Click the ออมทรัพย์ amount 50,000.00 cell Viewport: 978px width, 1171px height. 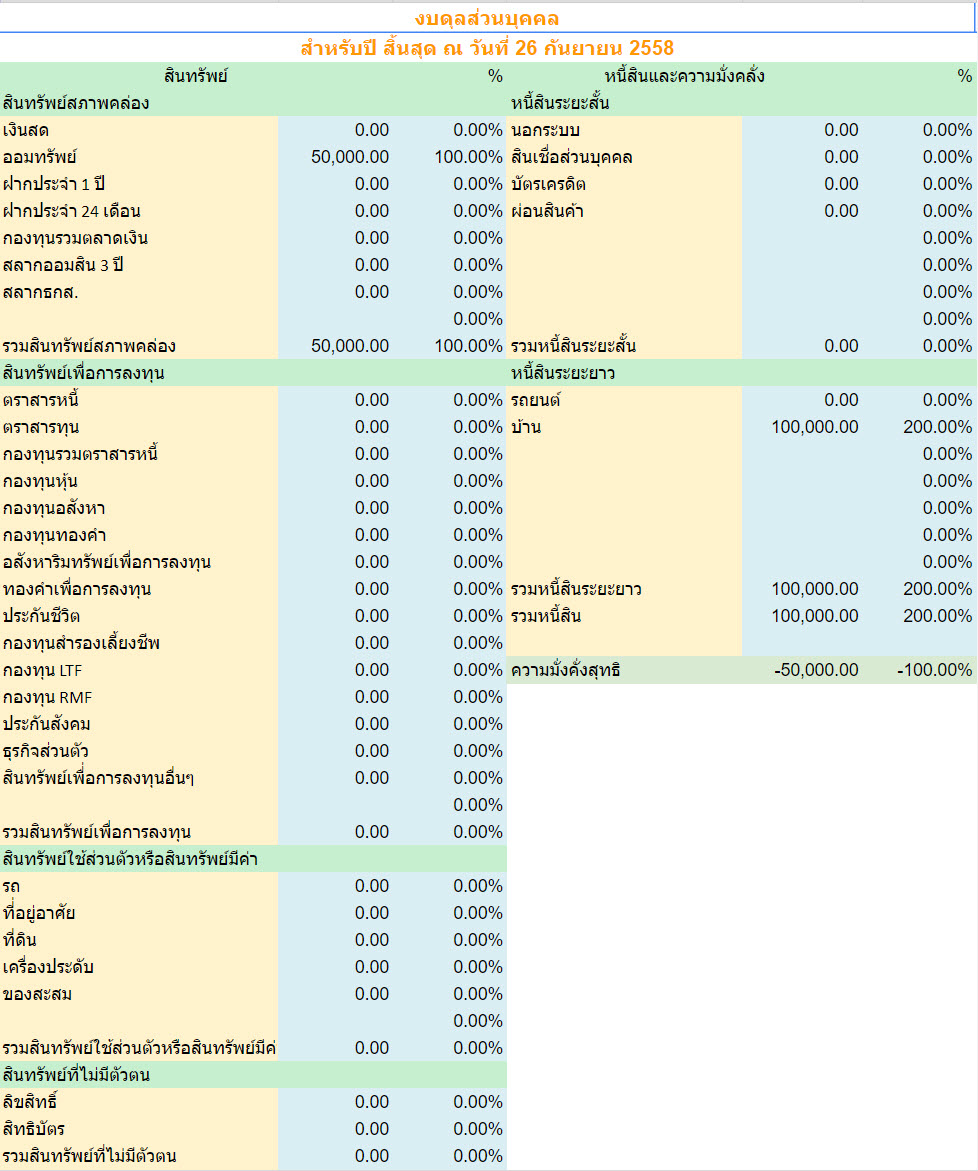click(x=336, y=157)
